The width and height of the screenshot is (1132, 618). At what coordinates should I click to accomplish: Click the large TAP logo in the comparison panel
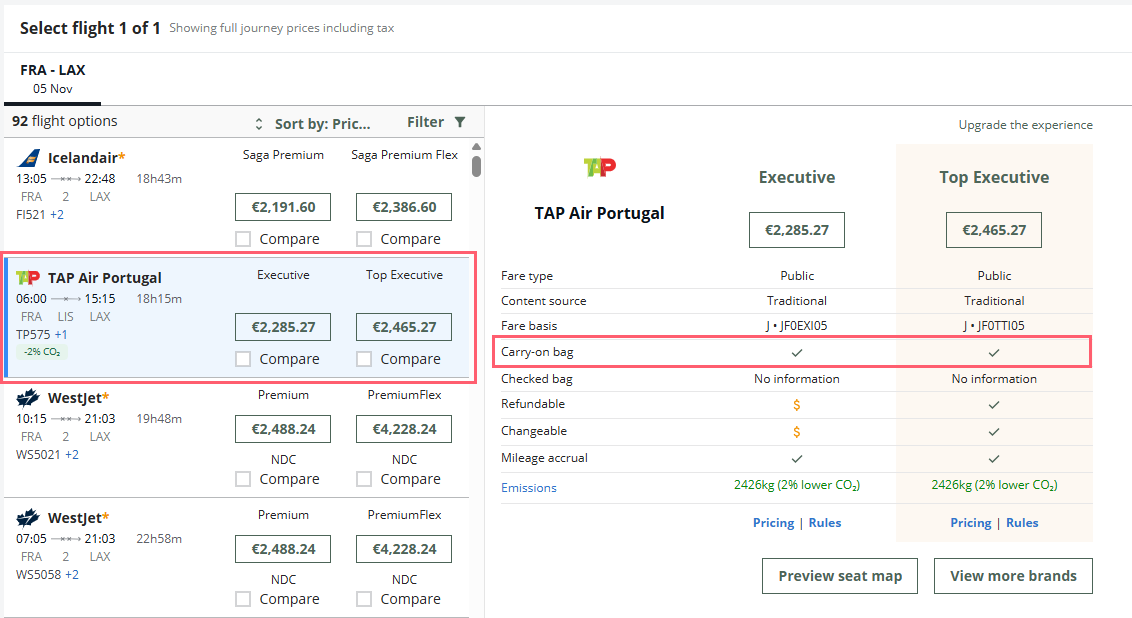(x=600, y=167)
